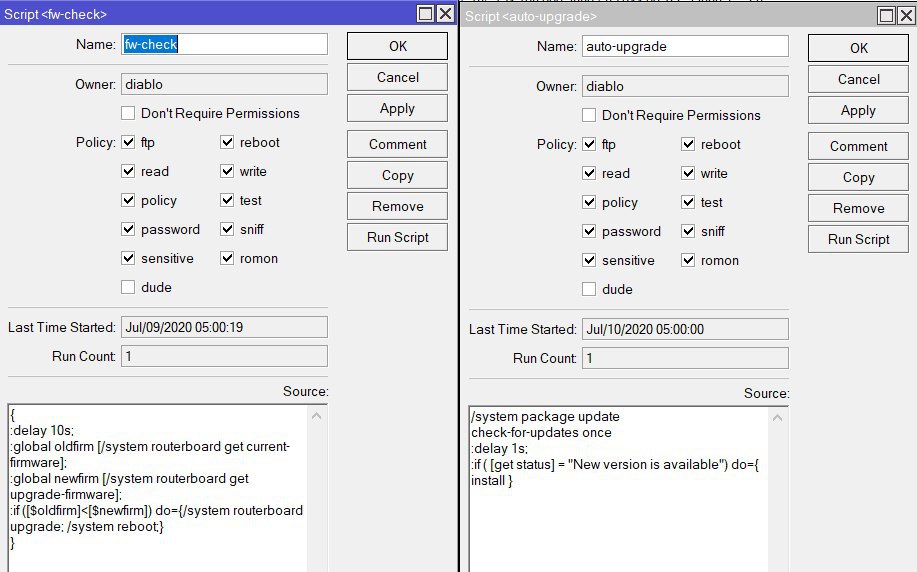Add a Comment to fw-check script
The width and height of the screenshot is (917, 572).
click(398, 144)
